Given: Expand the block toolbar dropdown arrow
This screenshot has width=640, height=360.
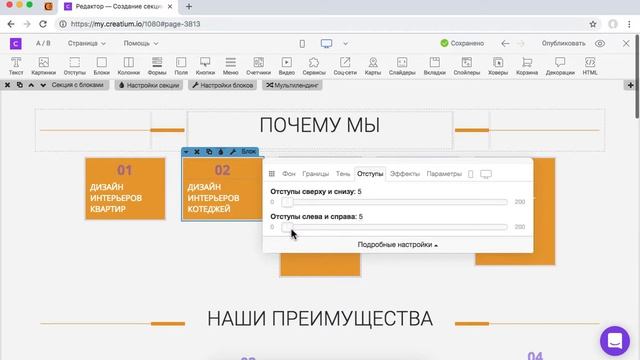Looking at the screenshot, I should tap(186, 152).
